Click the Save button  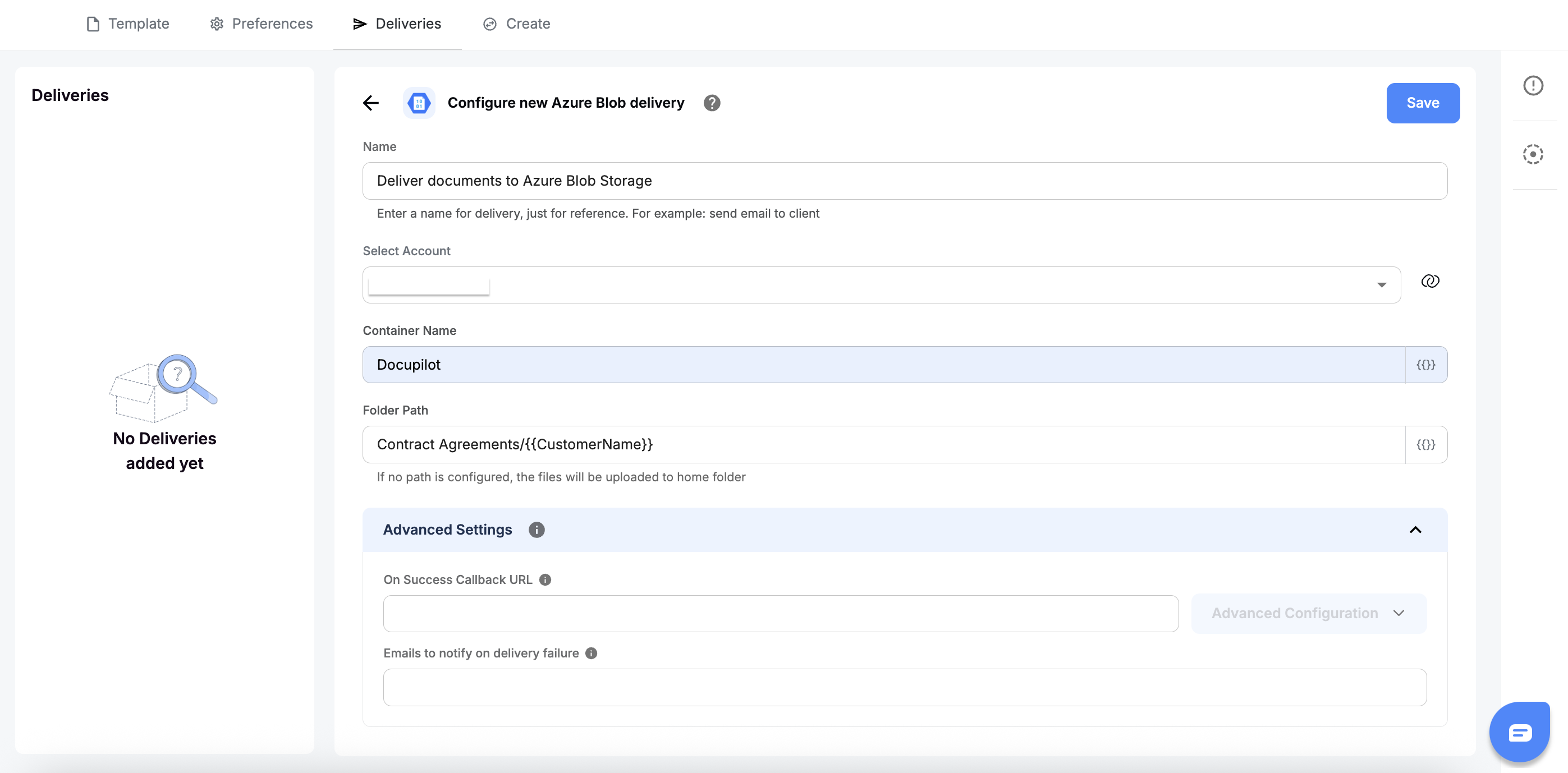[x=1423, y=103]
